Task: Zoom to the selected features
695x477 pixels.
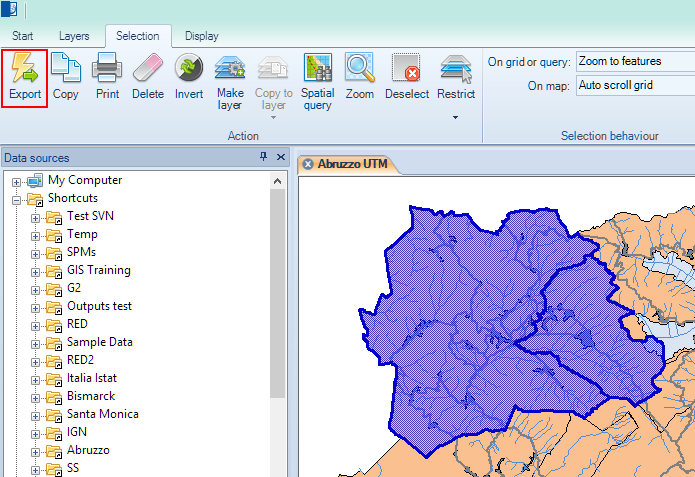Action: [x=359, y=77]
